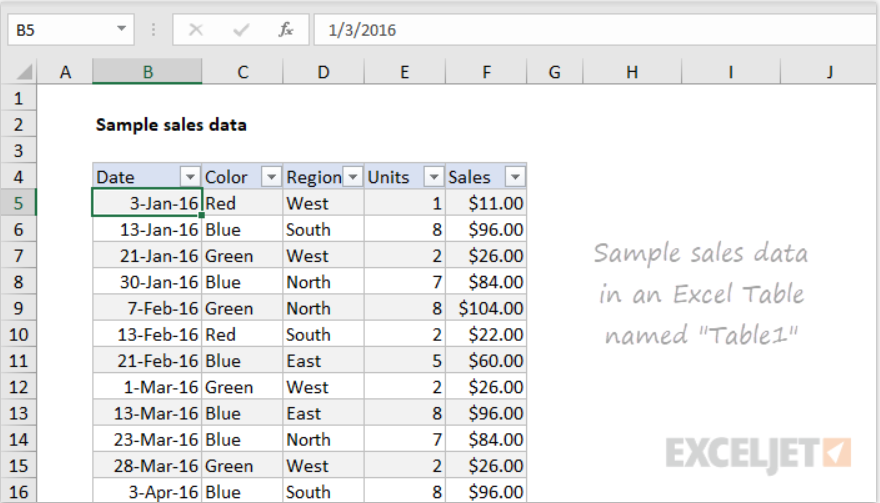Image resolution: width=880 pixels, height=503 pixels.
Task: Select the cell with 30-Jan-16
Action: [147, 282]
